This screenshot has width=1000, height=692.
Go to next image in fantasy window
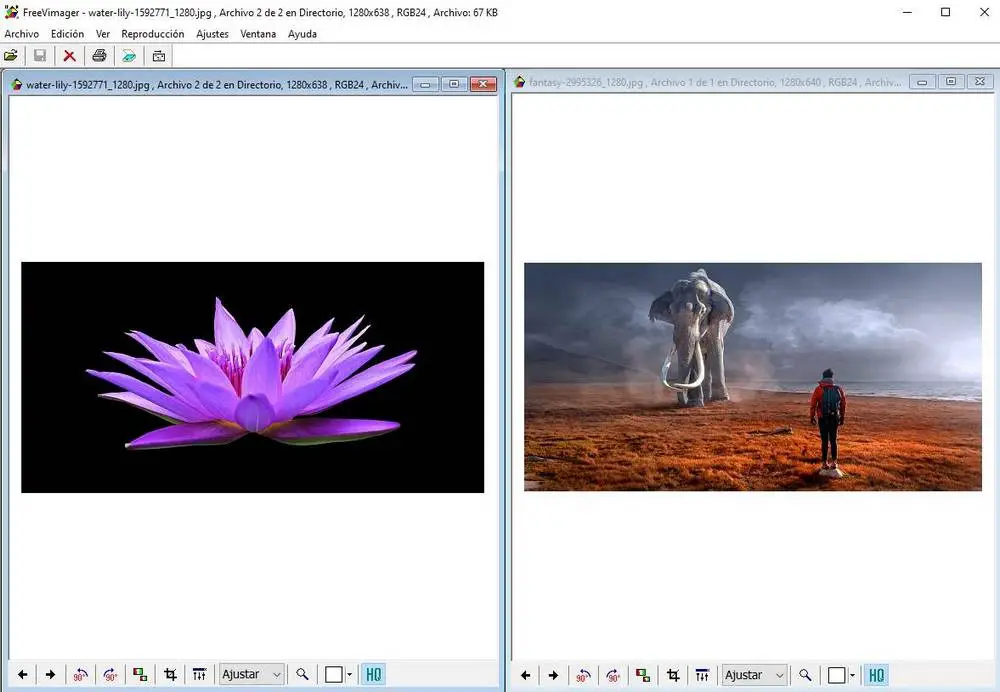click(x=554, y=675)
